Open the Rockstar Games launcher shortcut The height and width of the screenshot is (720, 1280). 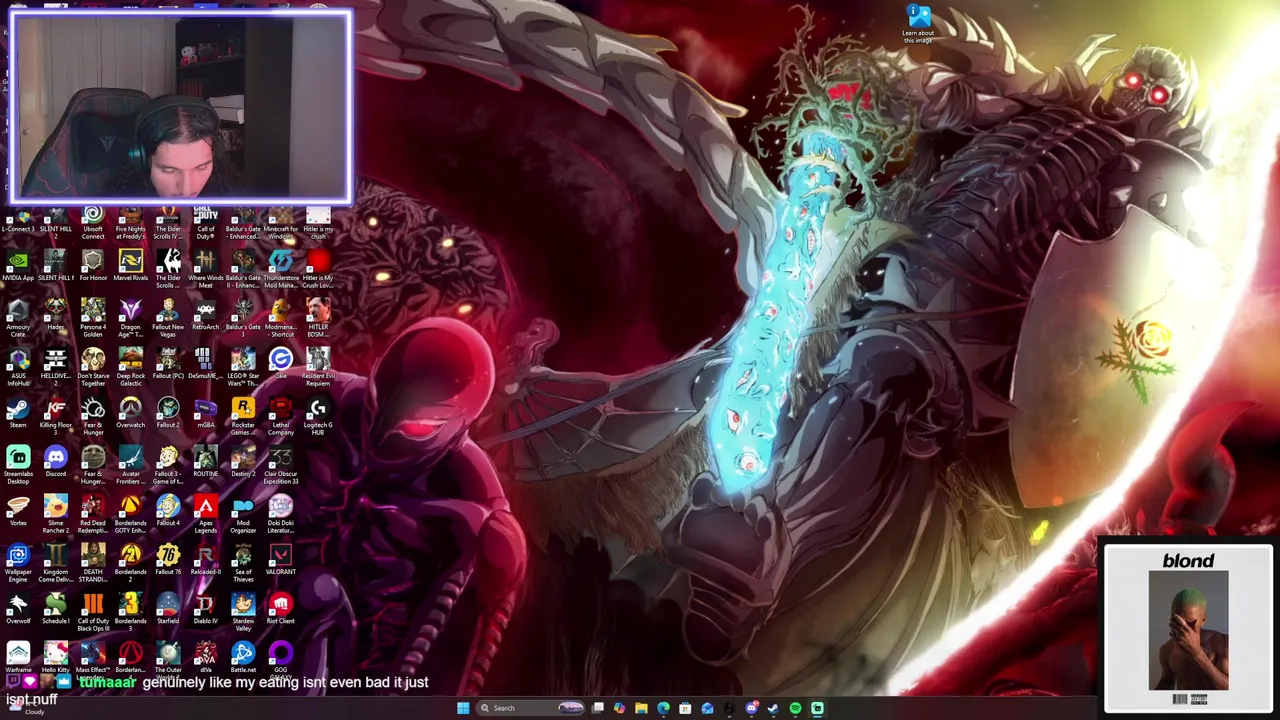243,416
